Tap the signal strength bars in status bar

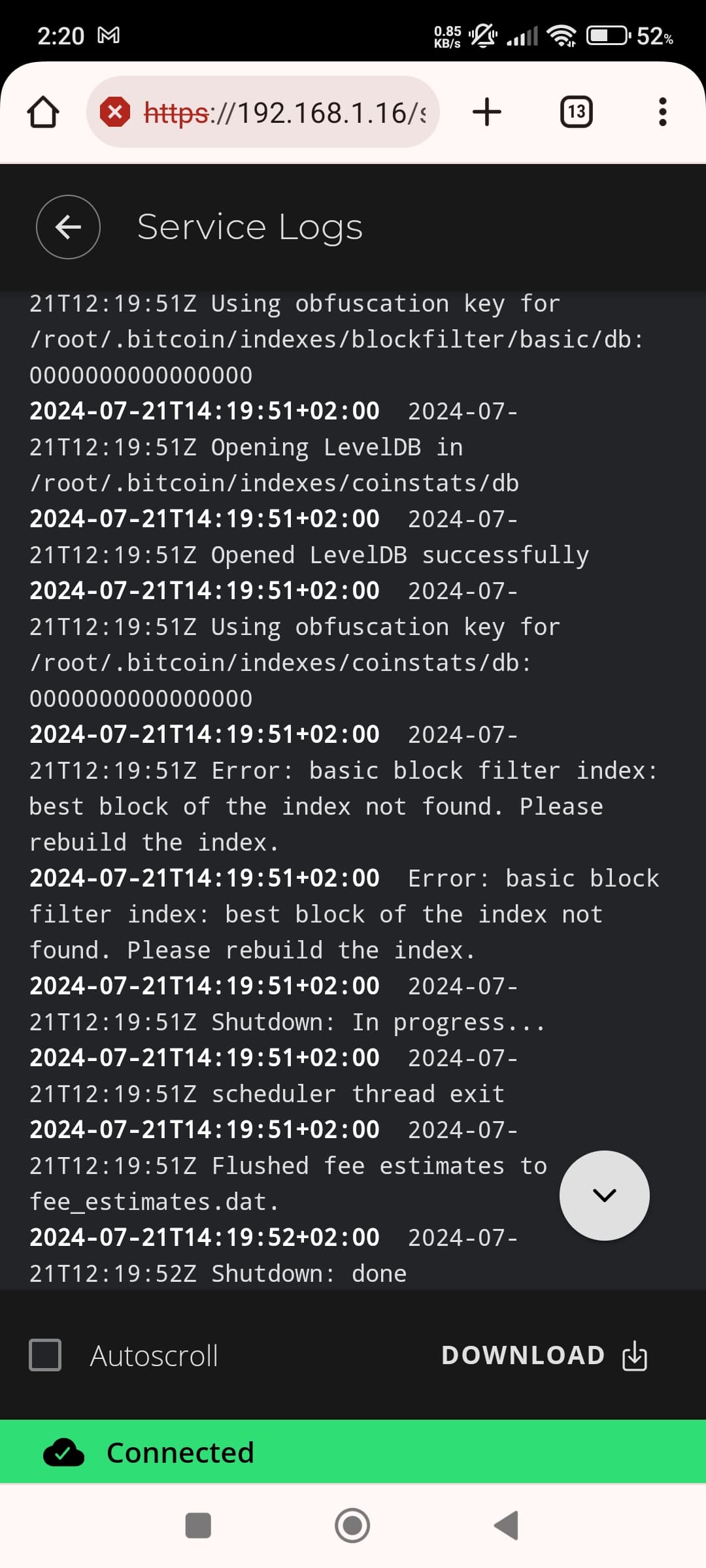pos(520,35)
